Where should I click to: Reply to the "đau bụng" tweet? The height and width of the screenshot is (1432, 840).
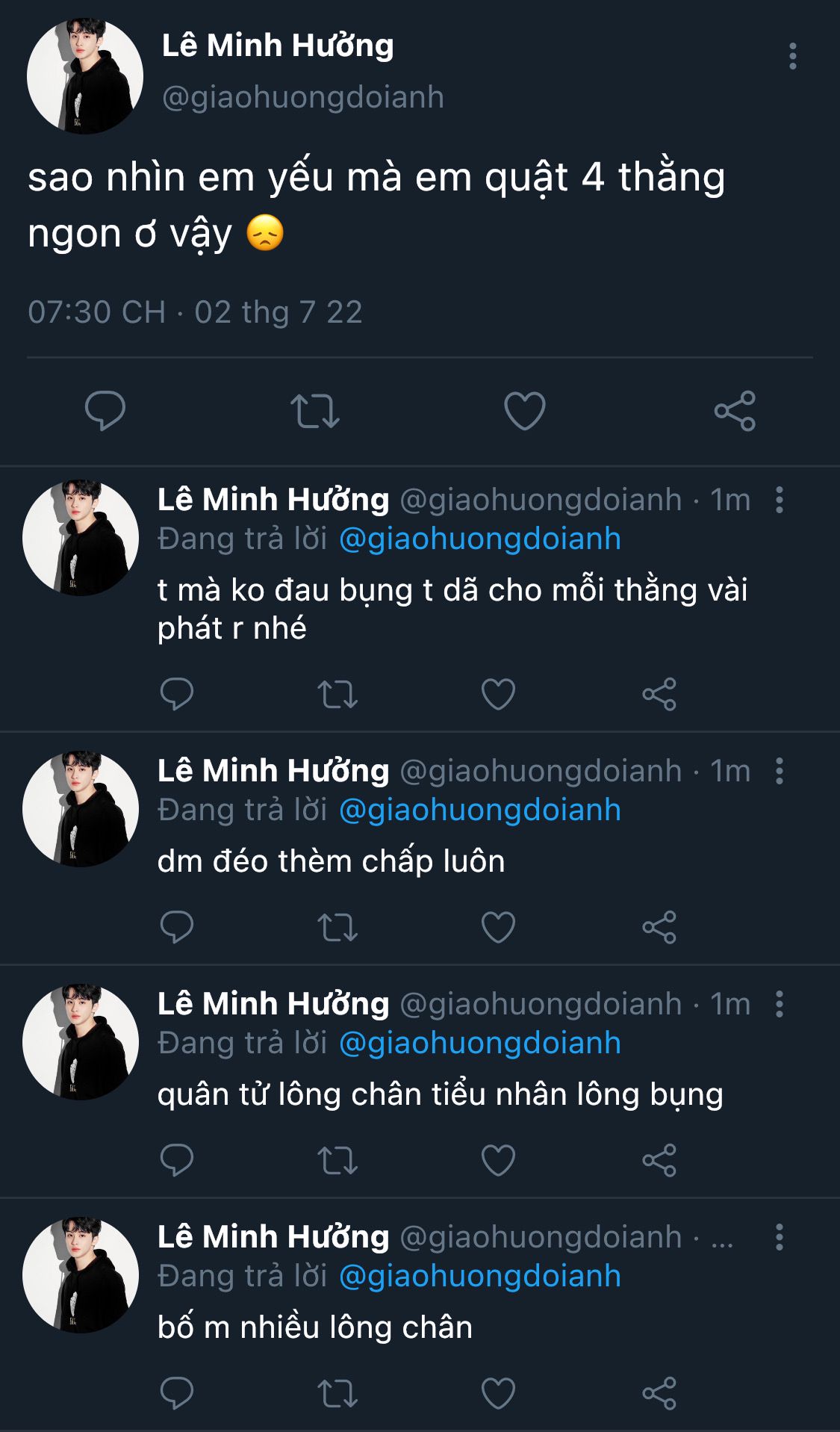[x=177, y=694]
